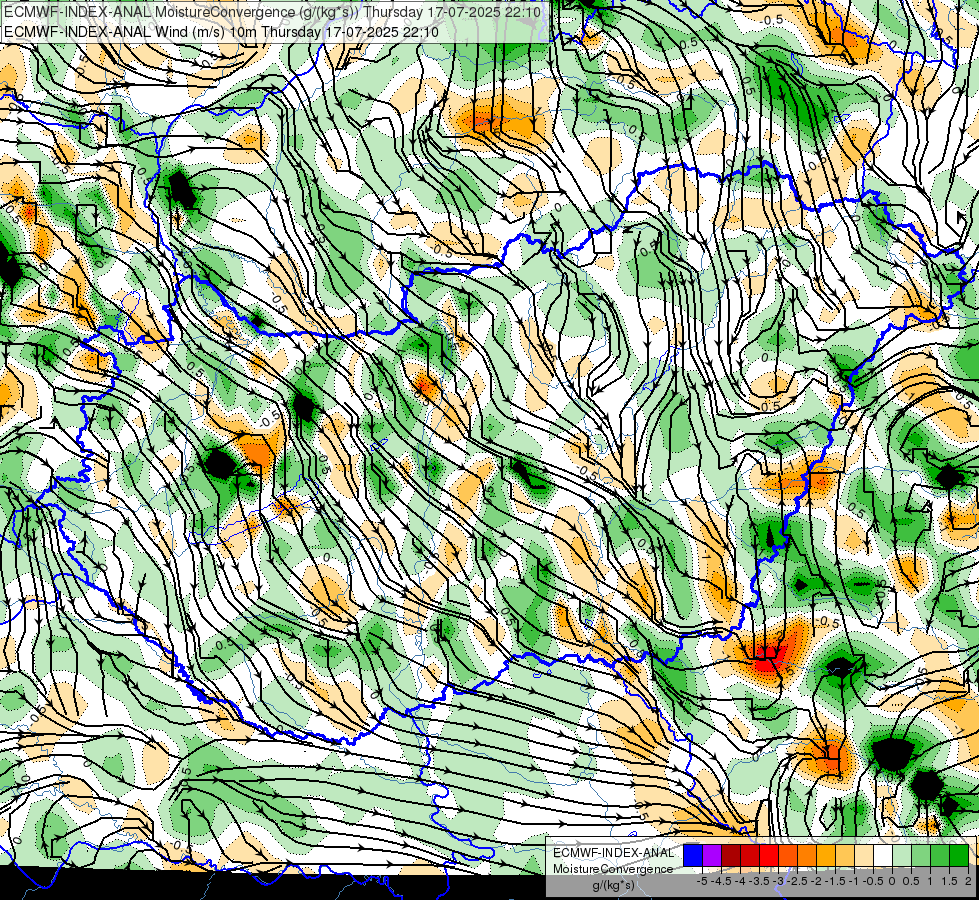The height and width of the screenshot is (900, 979).
Task: Click the pale peach swatch between -1 and -0.5
Action: pyautogui.click(x=864, y=855)
